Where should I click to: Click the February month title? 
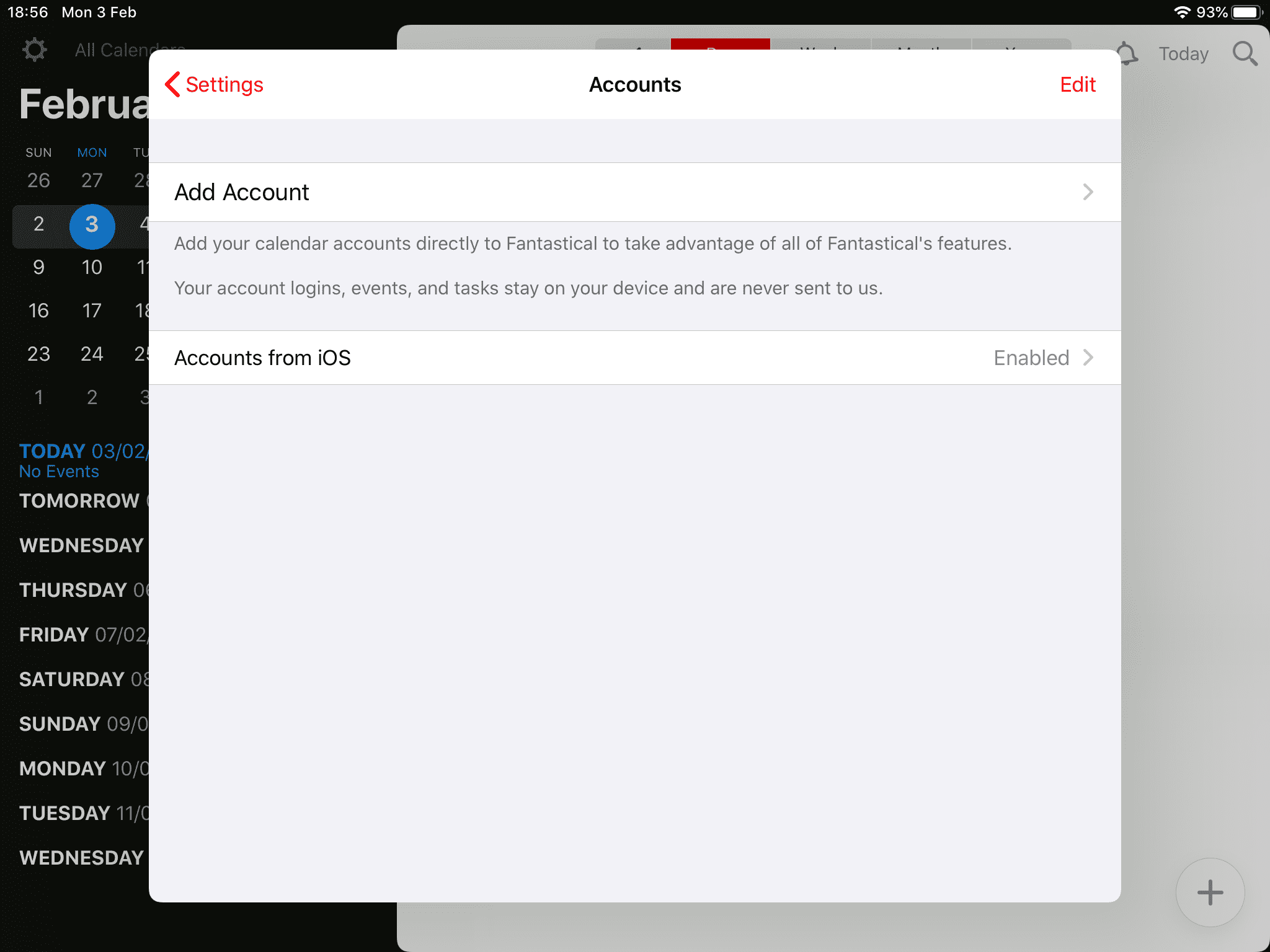click(x=84, y=104)
